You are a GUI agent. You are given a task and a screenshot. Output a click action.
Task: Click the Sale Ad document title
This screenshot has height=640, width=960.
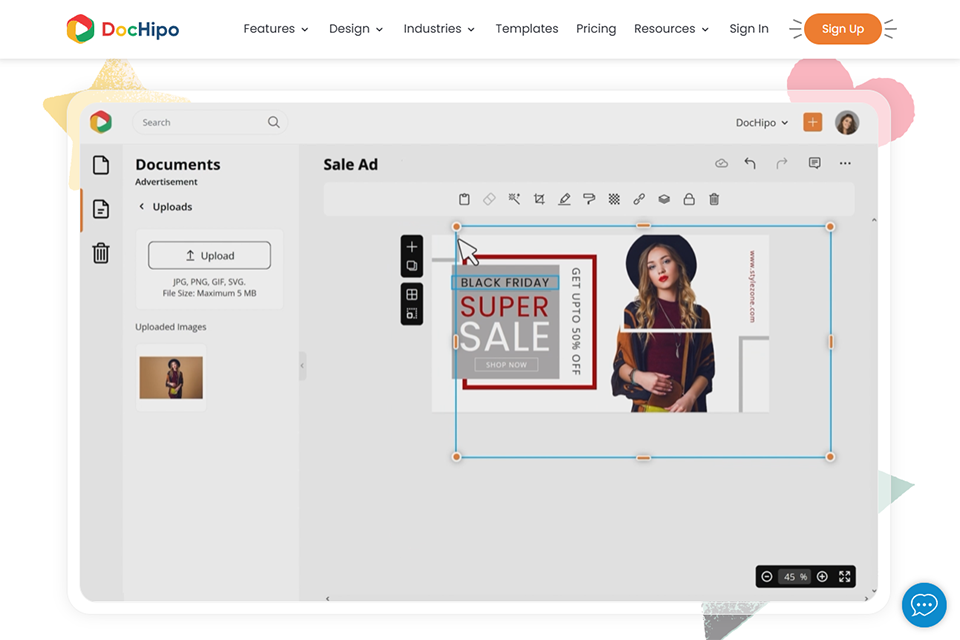(x=351, y=164)
